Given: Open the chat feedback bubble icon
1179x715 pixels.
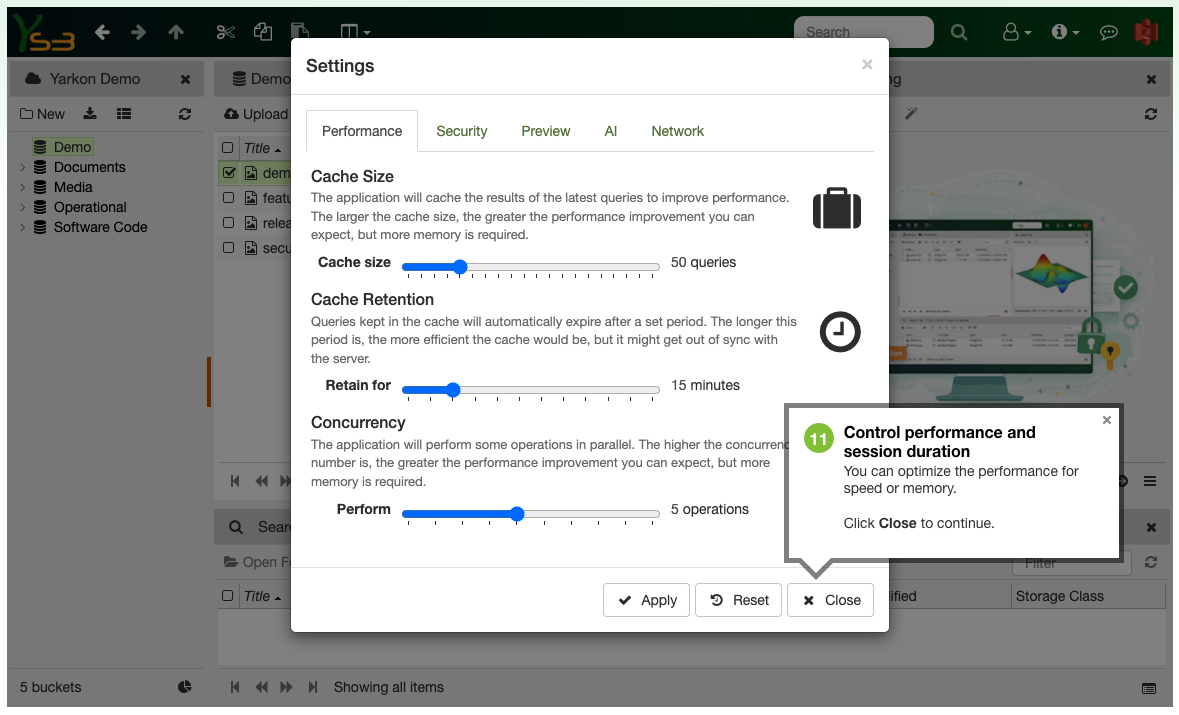Looking at the screenshot, I should point(1108,32).
